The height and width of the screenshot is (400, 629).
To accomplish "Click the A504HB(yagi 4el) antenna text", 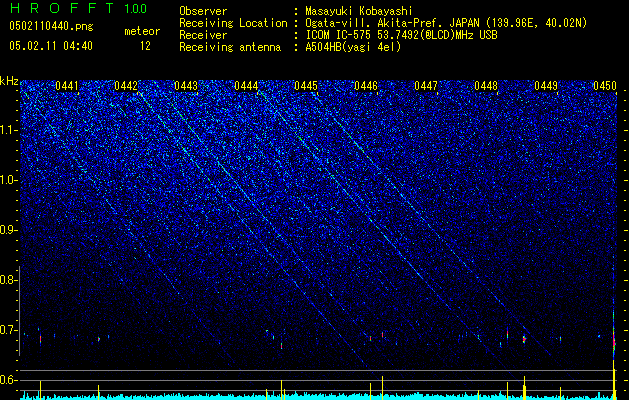I will point(353,47).
